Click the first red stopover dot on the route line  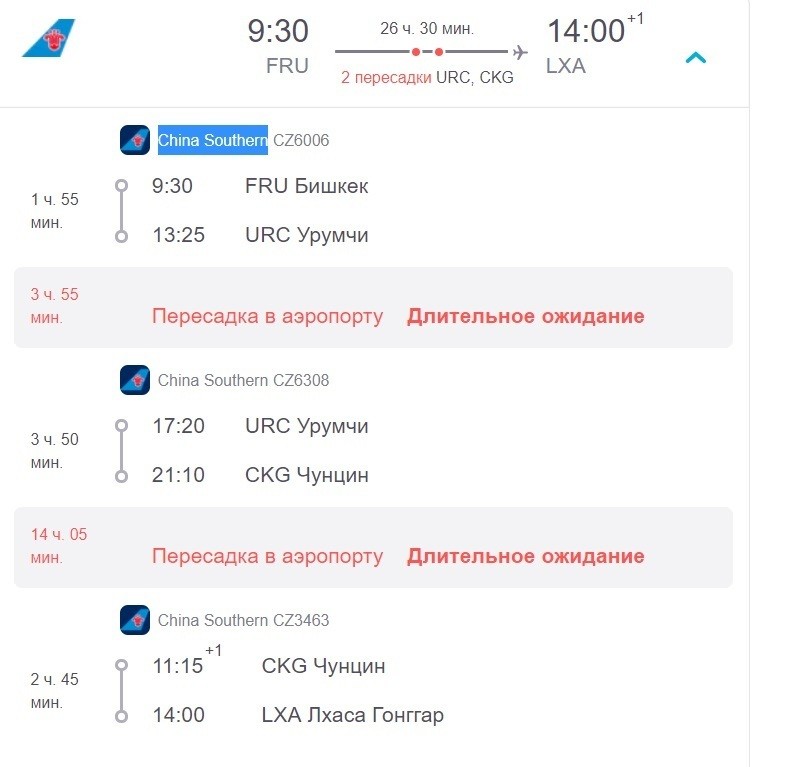[416, 51]
